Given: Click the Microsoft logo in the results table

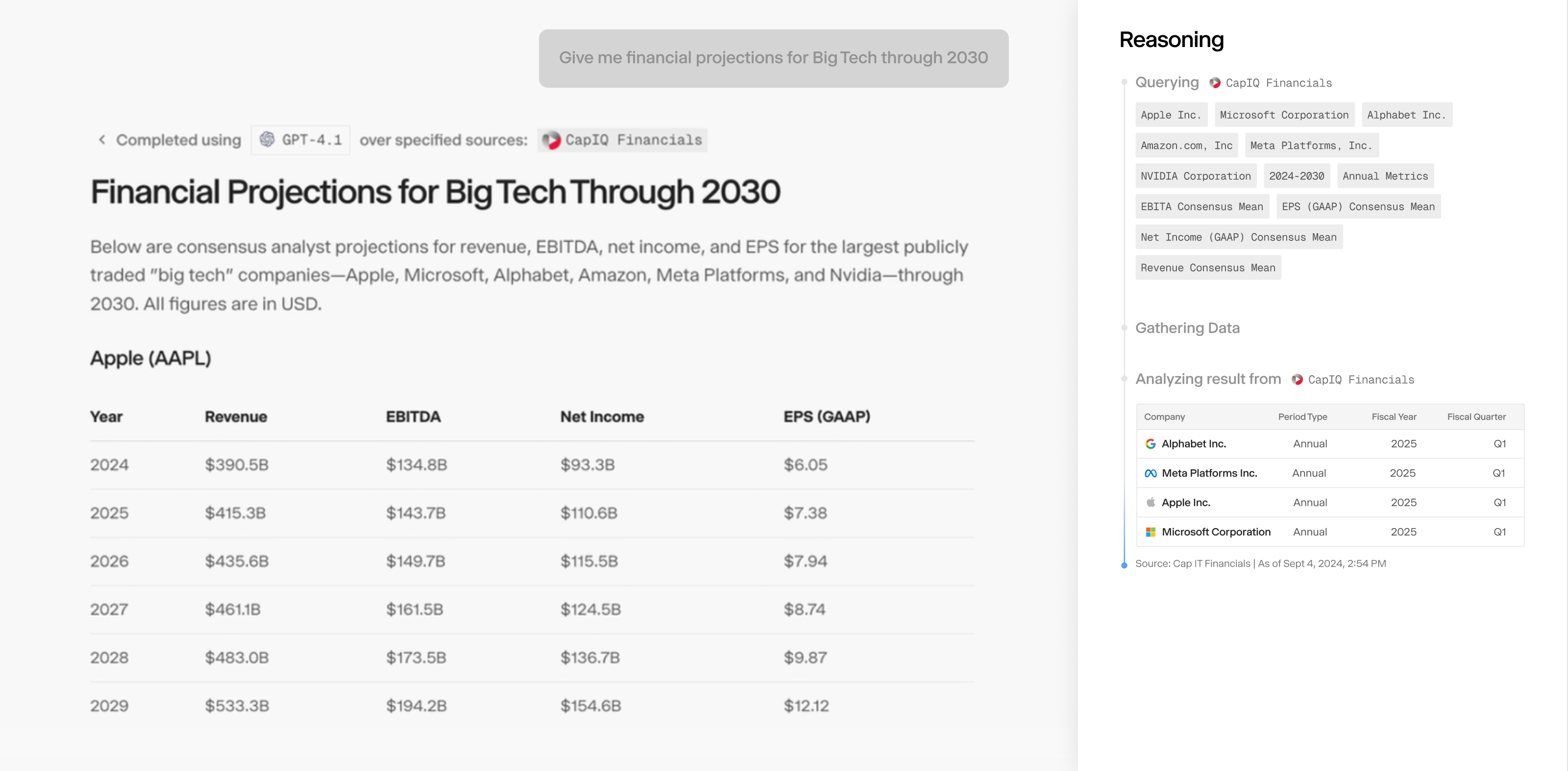Looking at the screenshot, I should [x=1151, y=531].
